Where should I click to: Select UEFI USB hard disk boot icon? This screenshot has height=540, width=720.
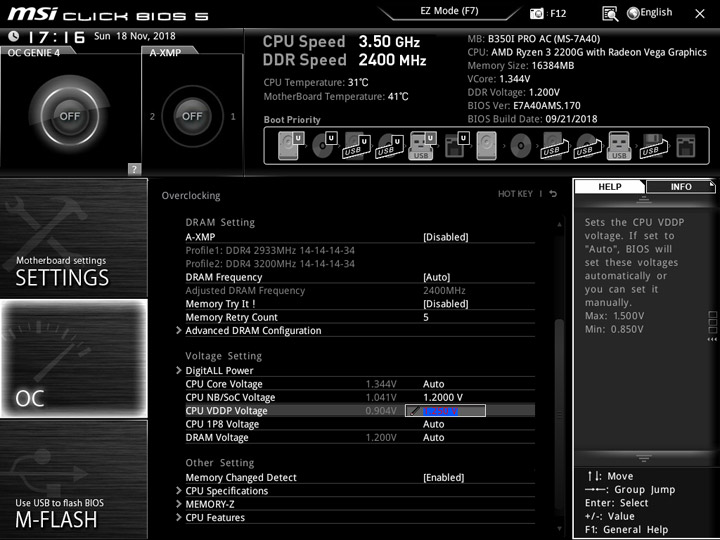(356, 146)
